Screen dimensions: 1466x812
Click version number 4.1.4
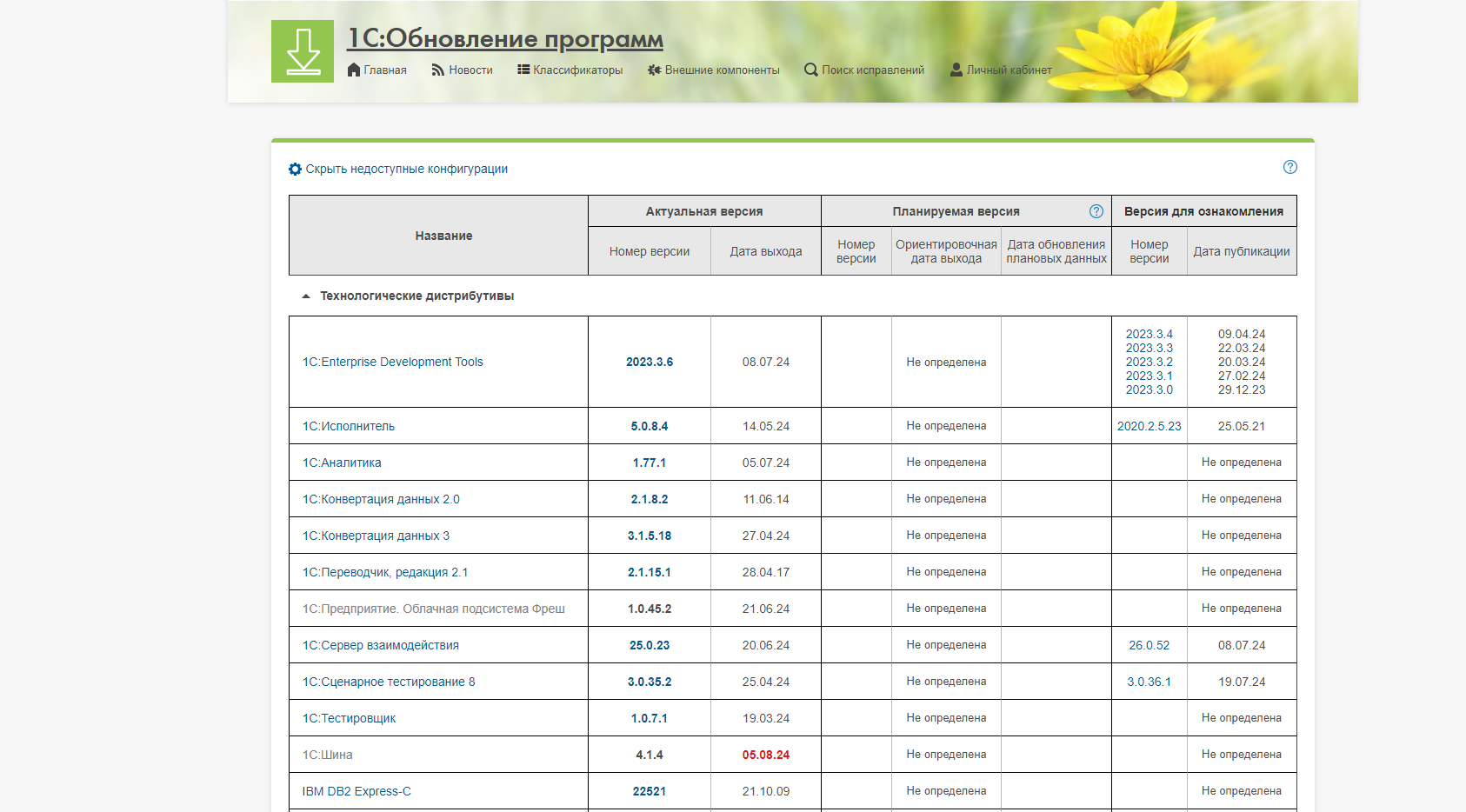pos(650,755)
